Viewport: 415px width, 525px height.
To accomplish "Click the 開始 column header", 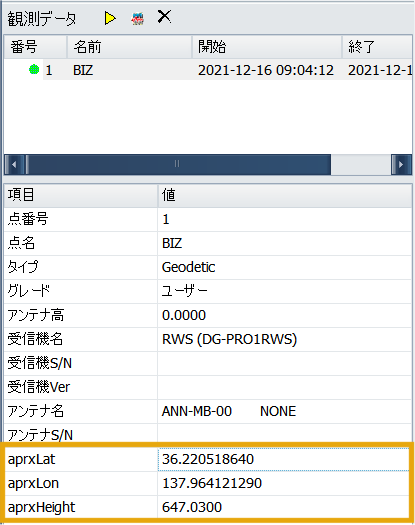I will 267,47.
